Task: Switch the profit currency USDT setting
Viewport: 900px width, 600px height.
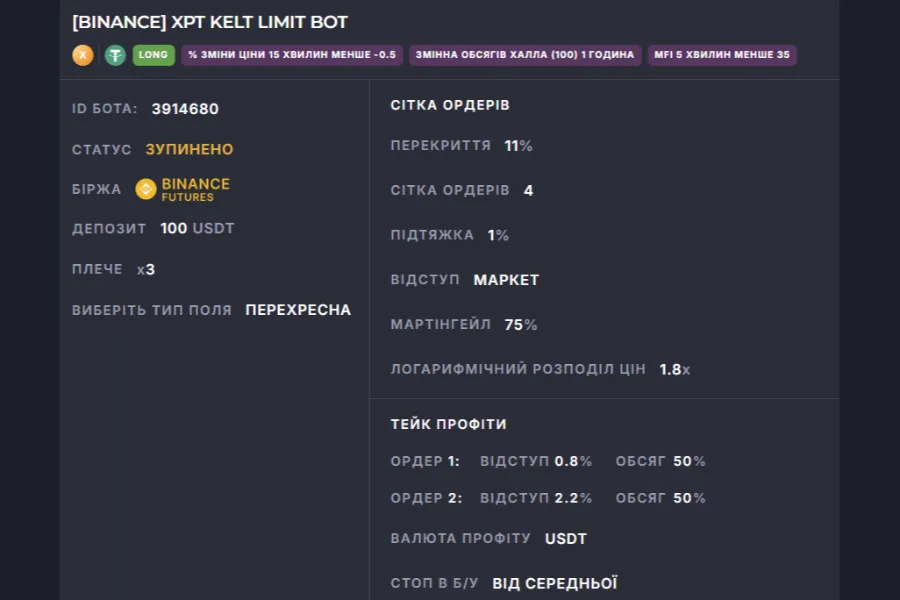Action: tap(566, 538)
